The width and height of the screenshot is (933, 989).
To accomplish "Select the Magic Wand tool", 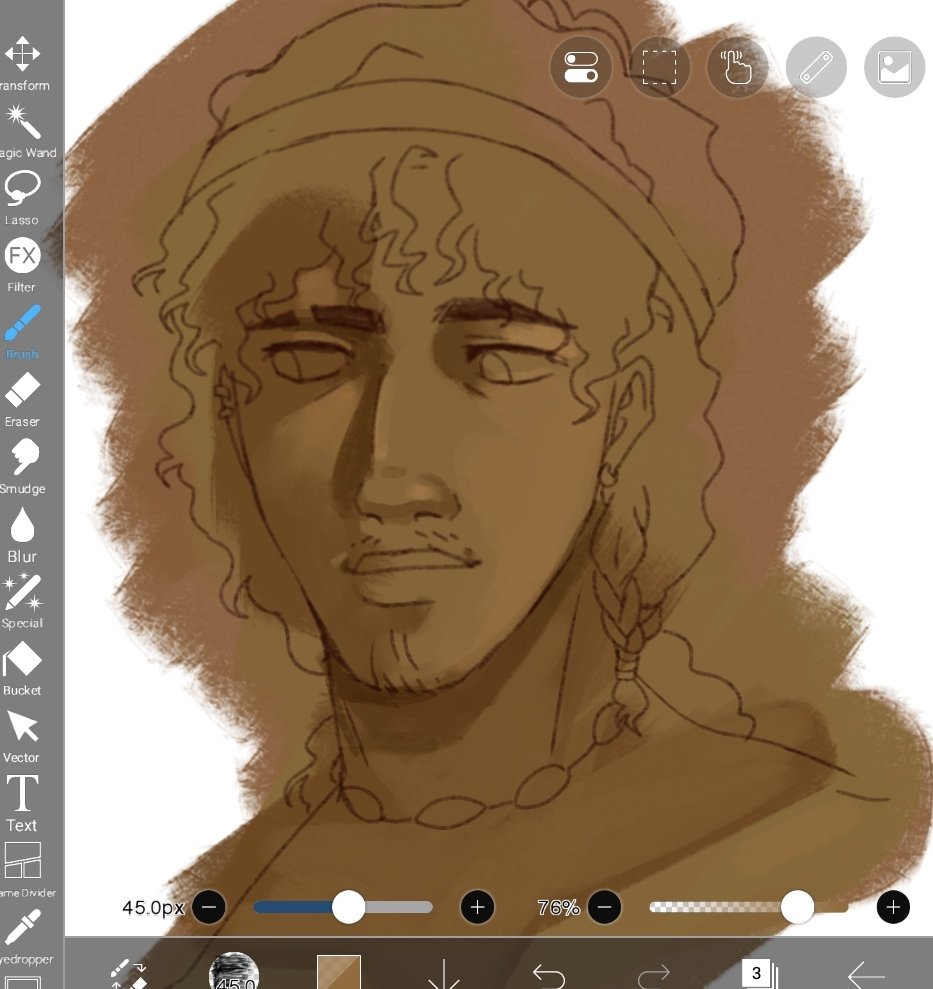I will (x=24, y=131).
